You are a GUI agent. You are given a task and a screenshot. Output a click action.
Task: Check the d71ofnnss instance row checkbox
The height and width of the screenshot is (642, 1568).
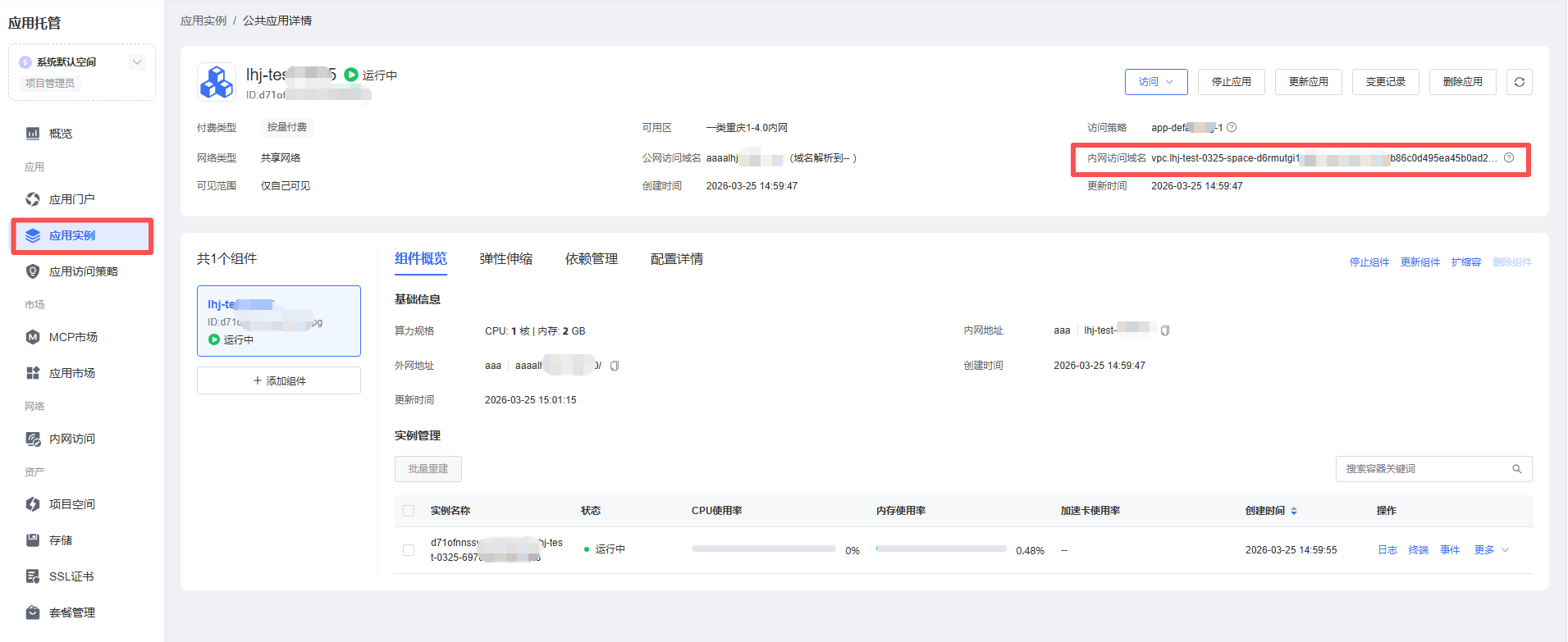[409, 550]
